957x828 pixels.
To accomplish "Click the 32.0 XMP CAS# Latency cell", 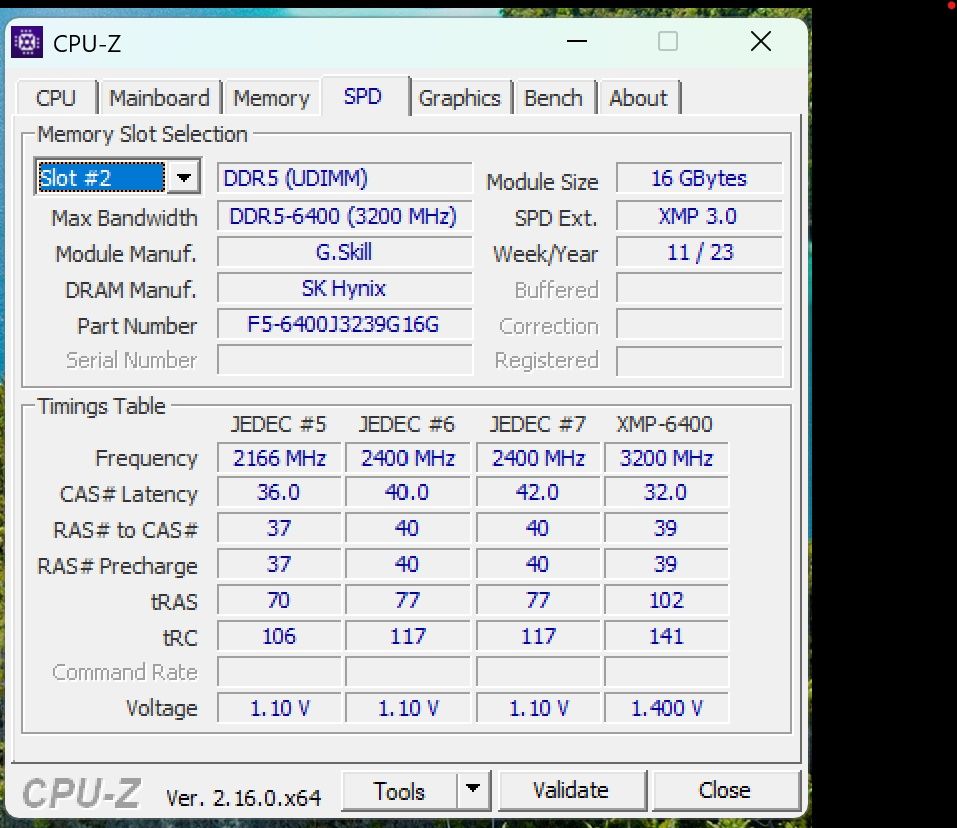I will [666, 493].
